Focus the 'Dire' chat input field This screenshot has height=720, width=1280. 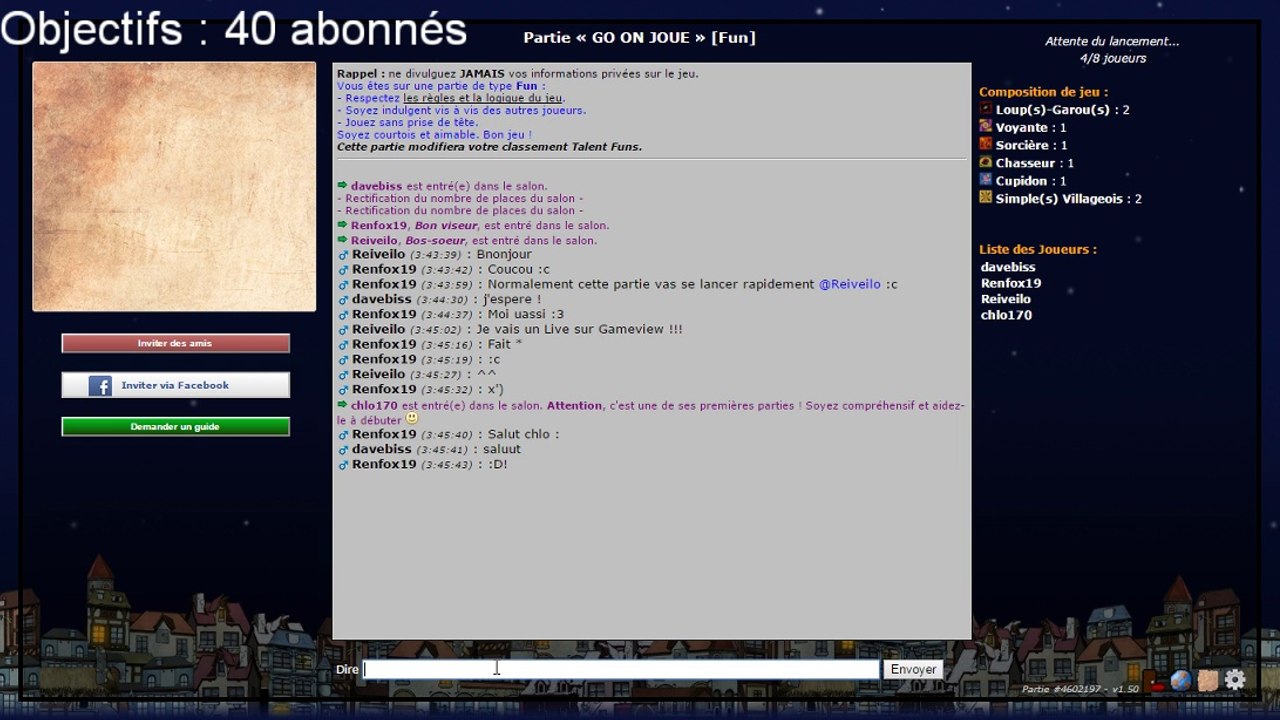(x=621, y=669)
